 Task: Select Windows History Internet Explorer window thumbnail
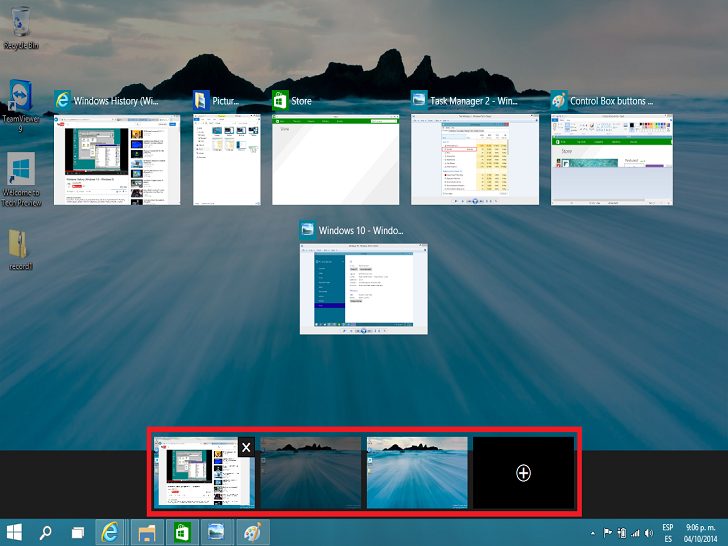click(117, 160)
